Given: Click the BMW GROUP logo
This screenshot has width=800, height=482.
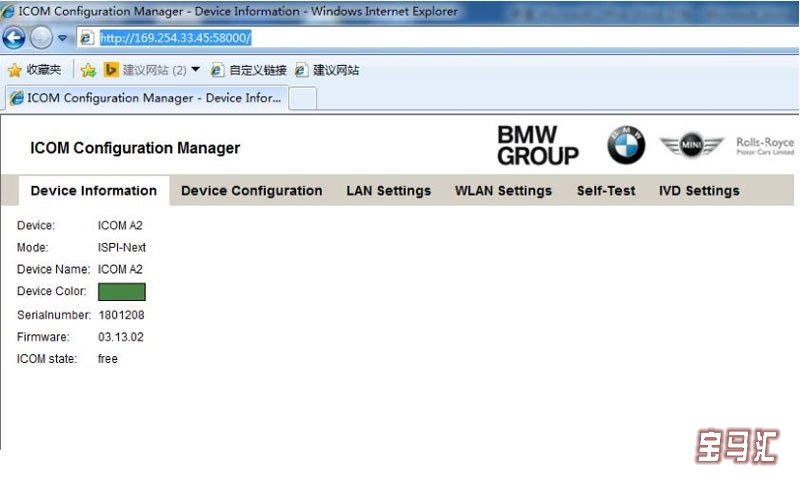Looking at the screenshot, I should point(538,146).
